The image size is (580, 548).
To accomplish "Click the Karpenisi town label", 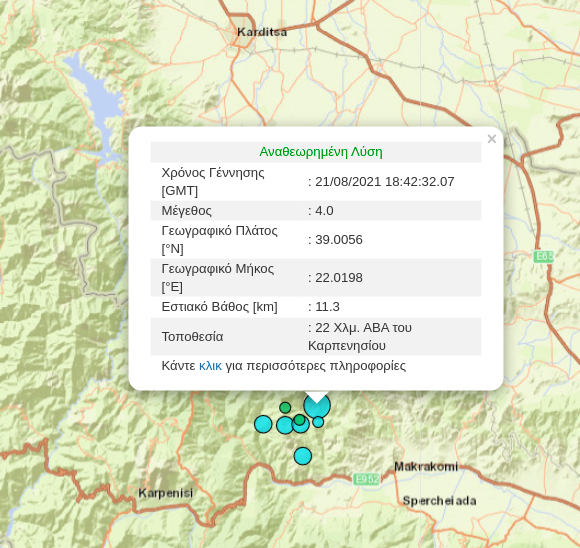I will pos(166,493).
